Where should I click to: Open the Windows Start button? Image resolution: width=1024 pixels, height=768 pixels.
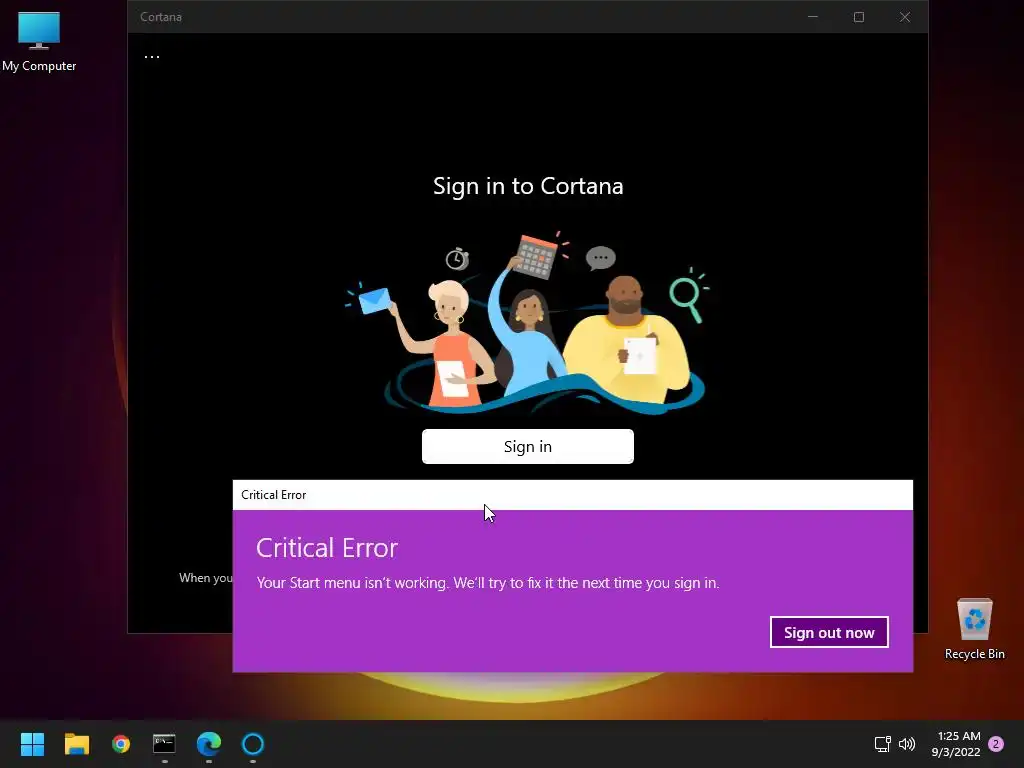[32, 744]
